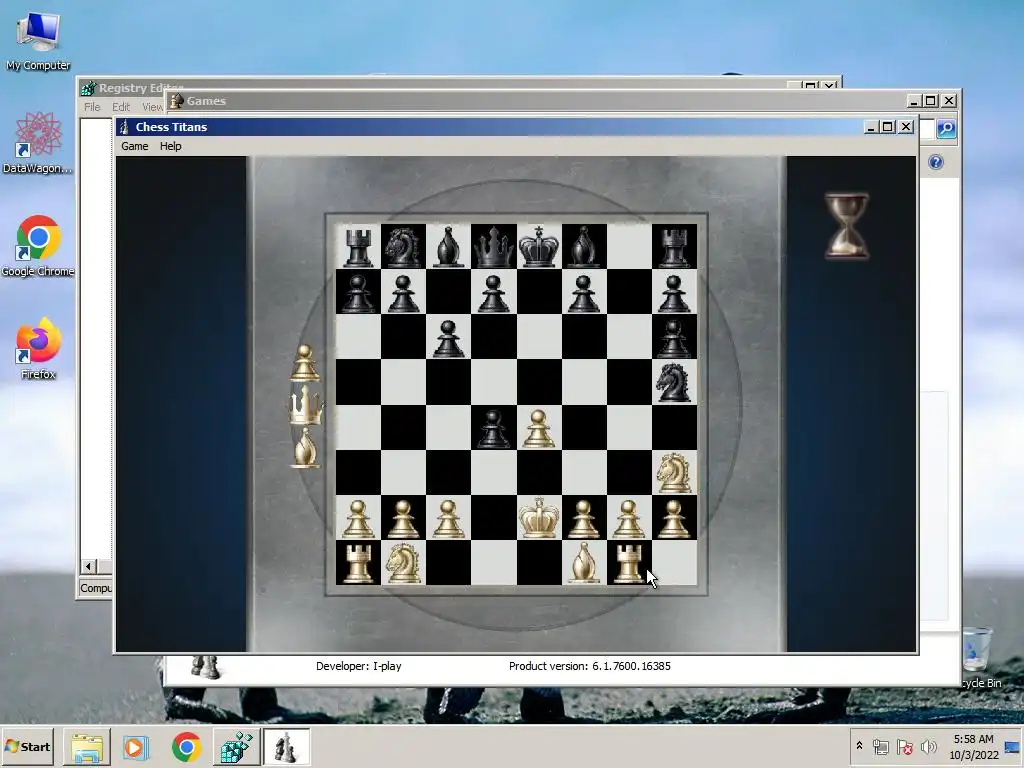Image resolution: width=1024 pixels, height=768 pixels.
Task: Select the white pawn on c2
Action: click(448, 517)
